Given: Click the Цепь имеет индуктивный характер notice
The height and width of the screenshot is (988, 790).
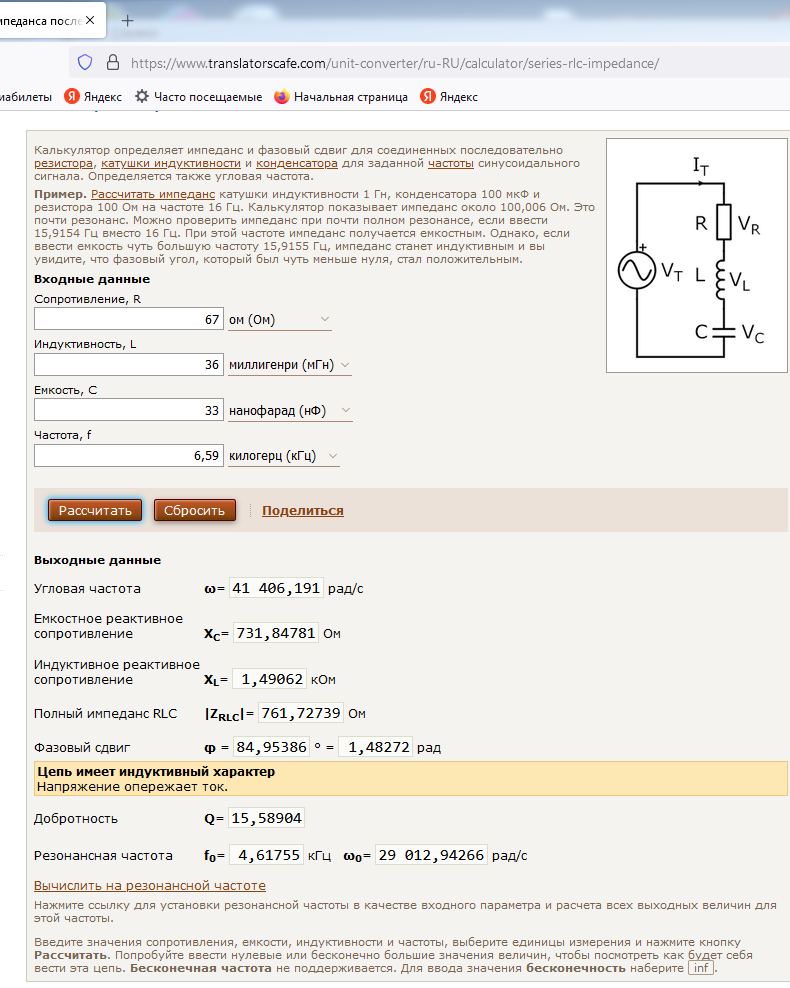Looking at the screenshot, I should (x=411, y=779).
